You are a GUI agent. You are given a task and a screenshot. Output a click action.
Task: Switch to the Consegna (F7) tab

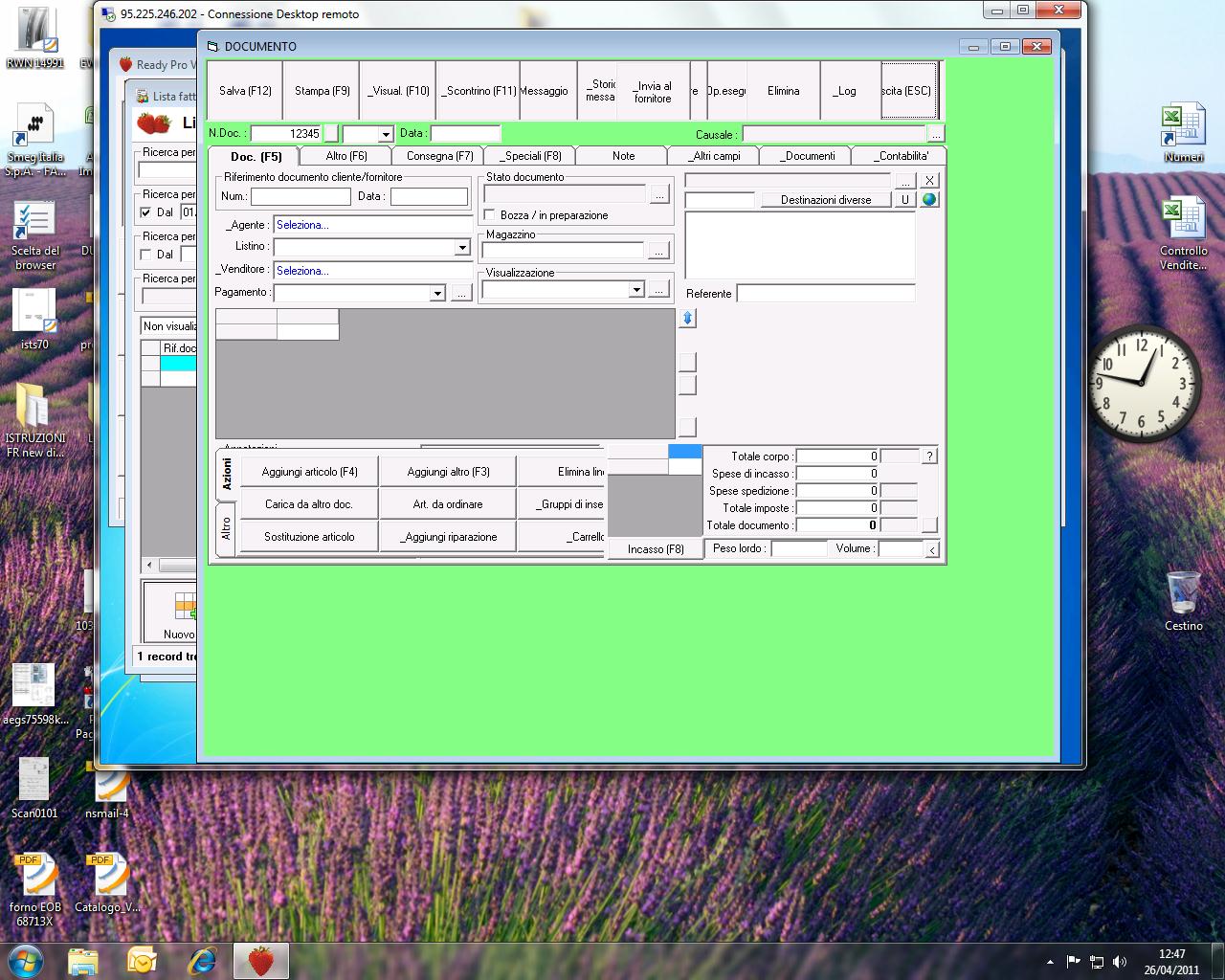(x=439, y=156)
